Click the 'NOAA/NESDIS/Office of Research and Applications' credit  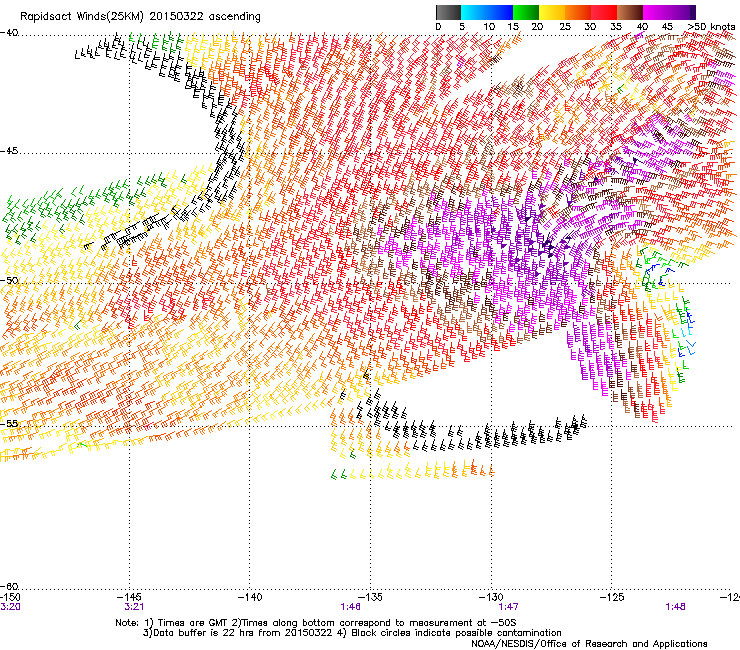(x=589, y=644)
